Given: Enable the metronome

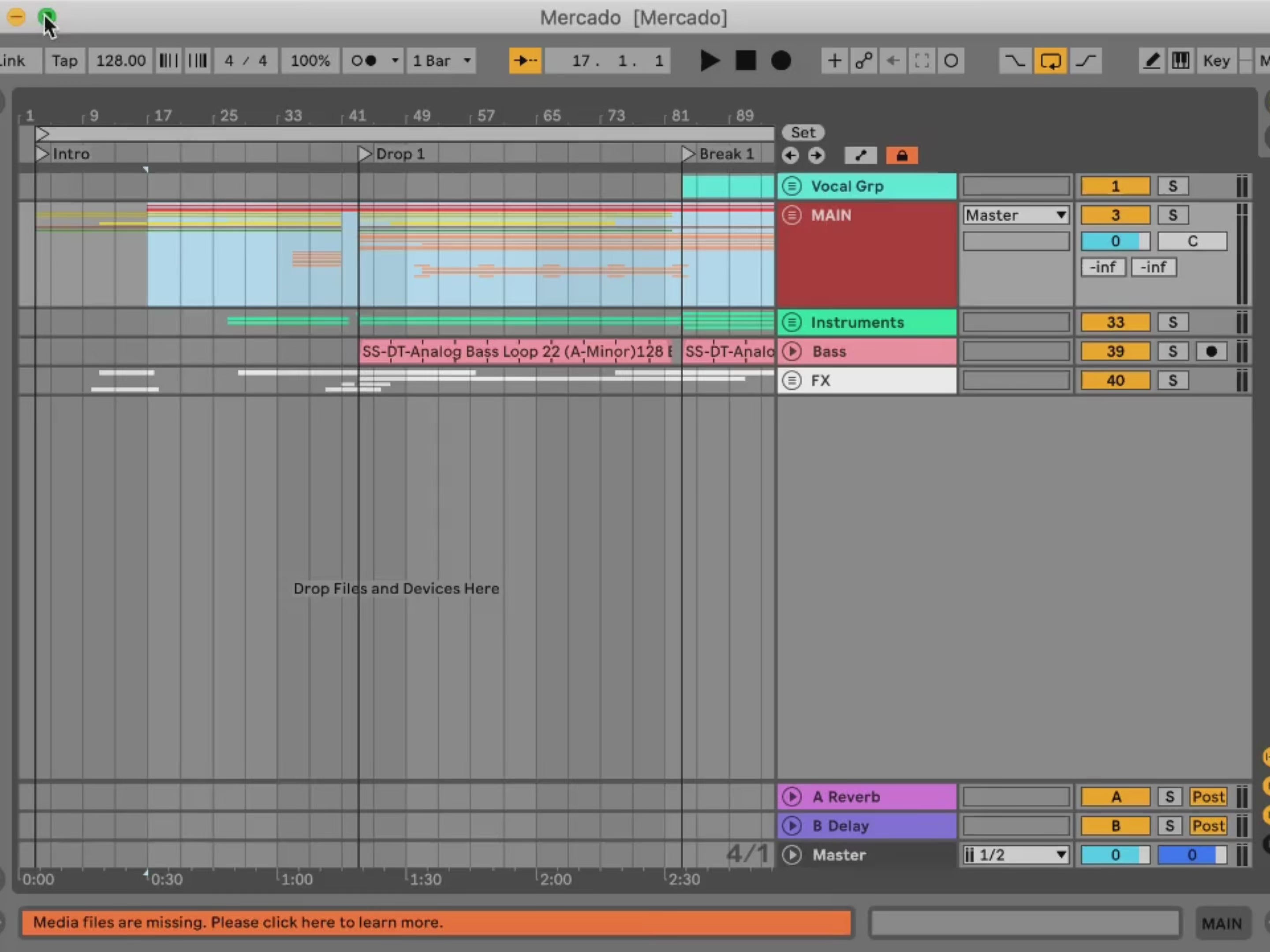Looking at the screenshot, I should [364, 61].
